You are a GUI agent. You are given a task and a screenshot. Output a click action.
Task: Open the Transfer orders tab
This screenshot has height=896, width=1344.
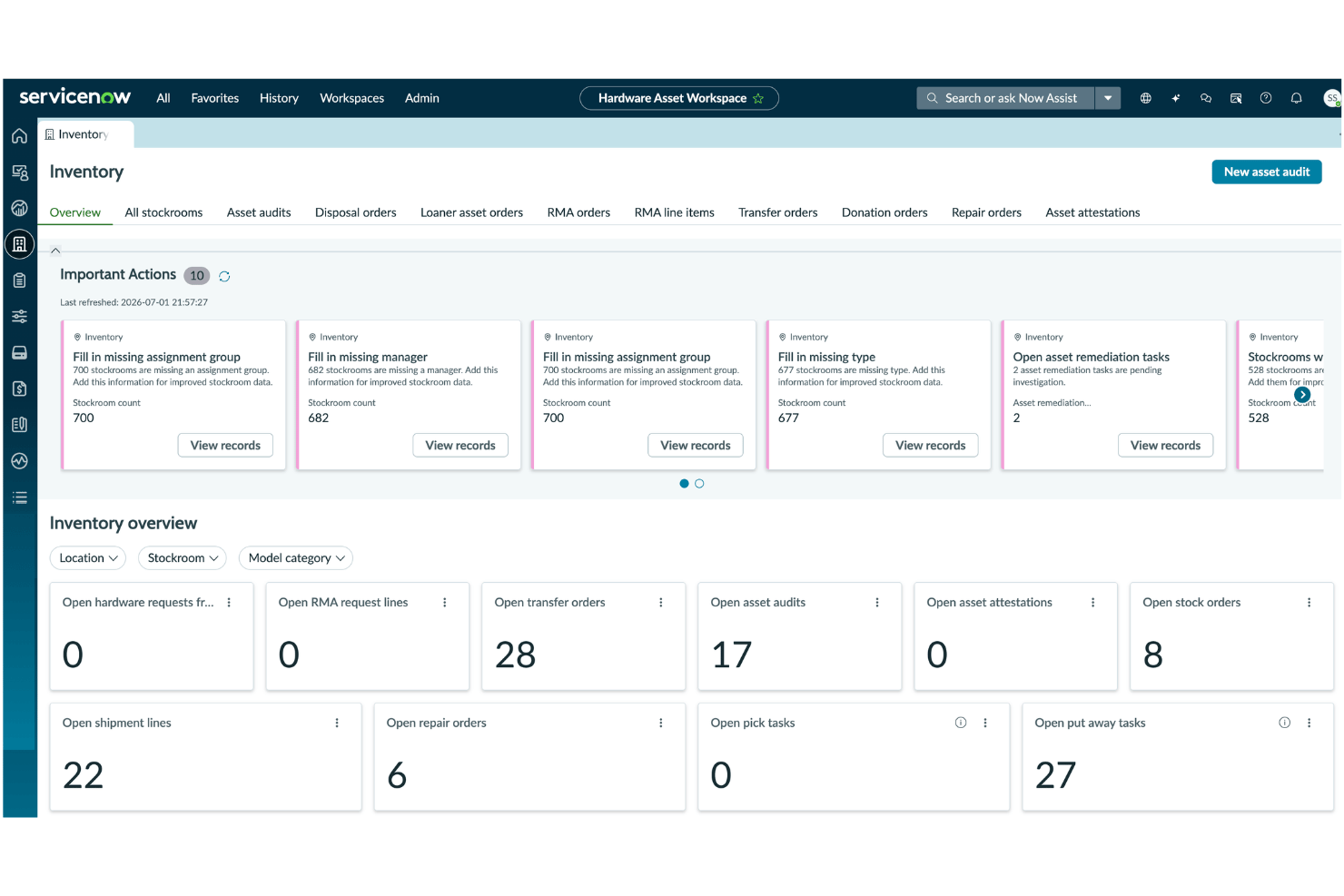[777, 212]
